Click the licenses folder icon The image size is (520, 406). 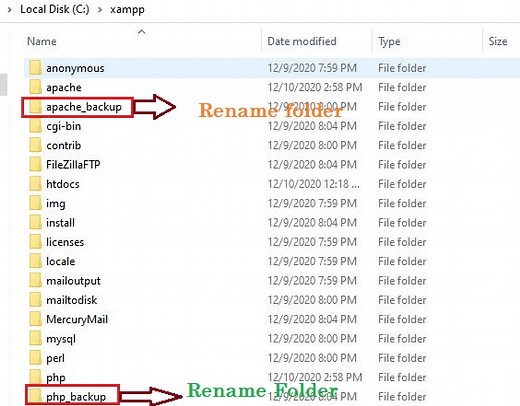(x=35, y=242)
